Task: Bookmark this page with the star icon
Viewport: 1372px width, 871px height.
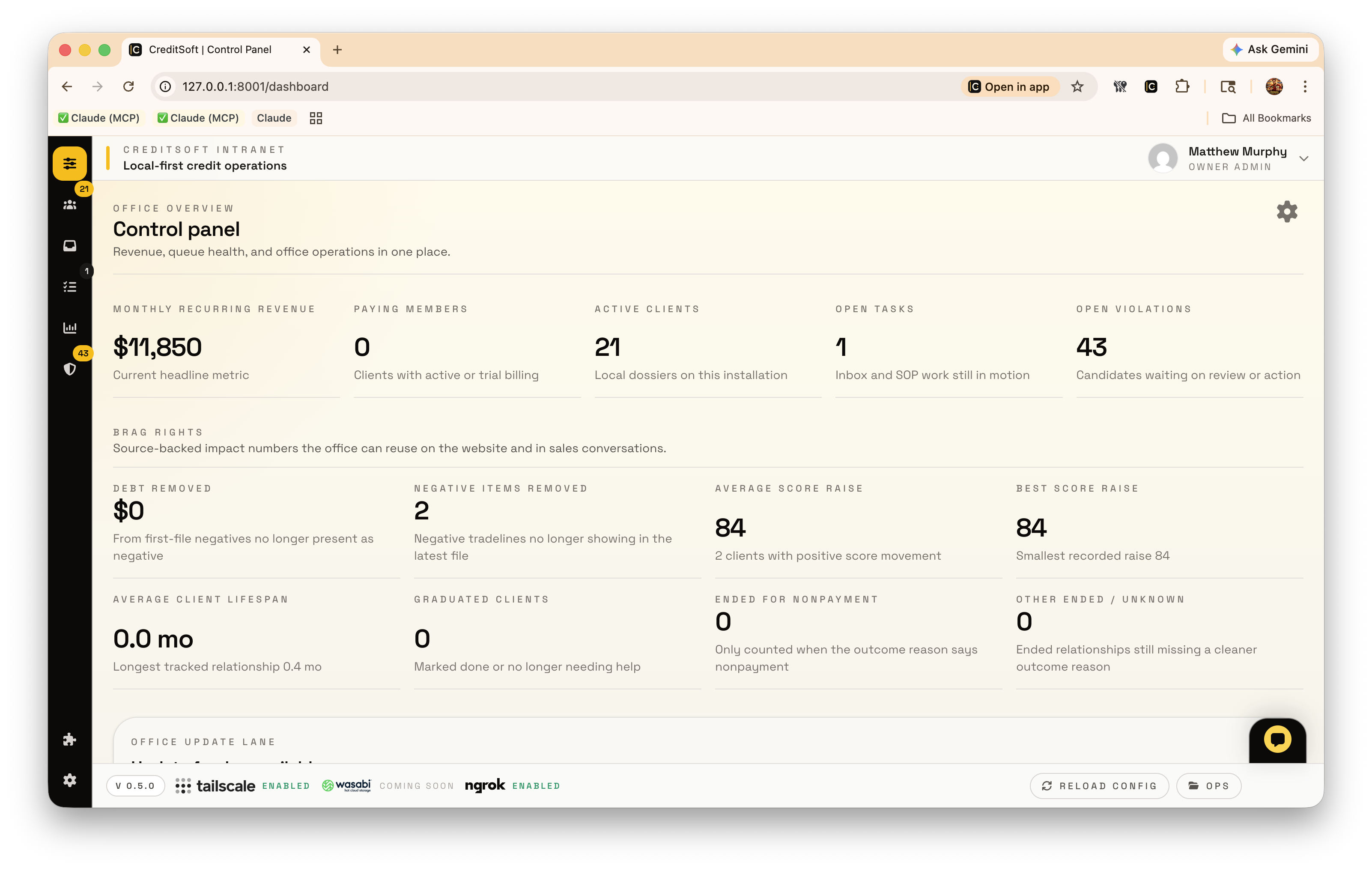Action: (1077, 87)
